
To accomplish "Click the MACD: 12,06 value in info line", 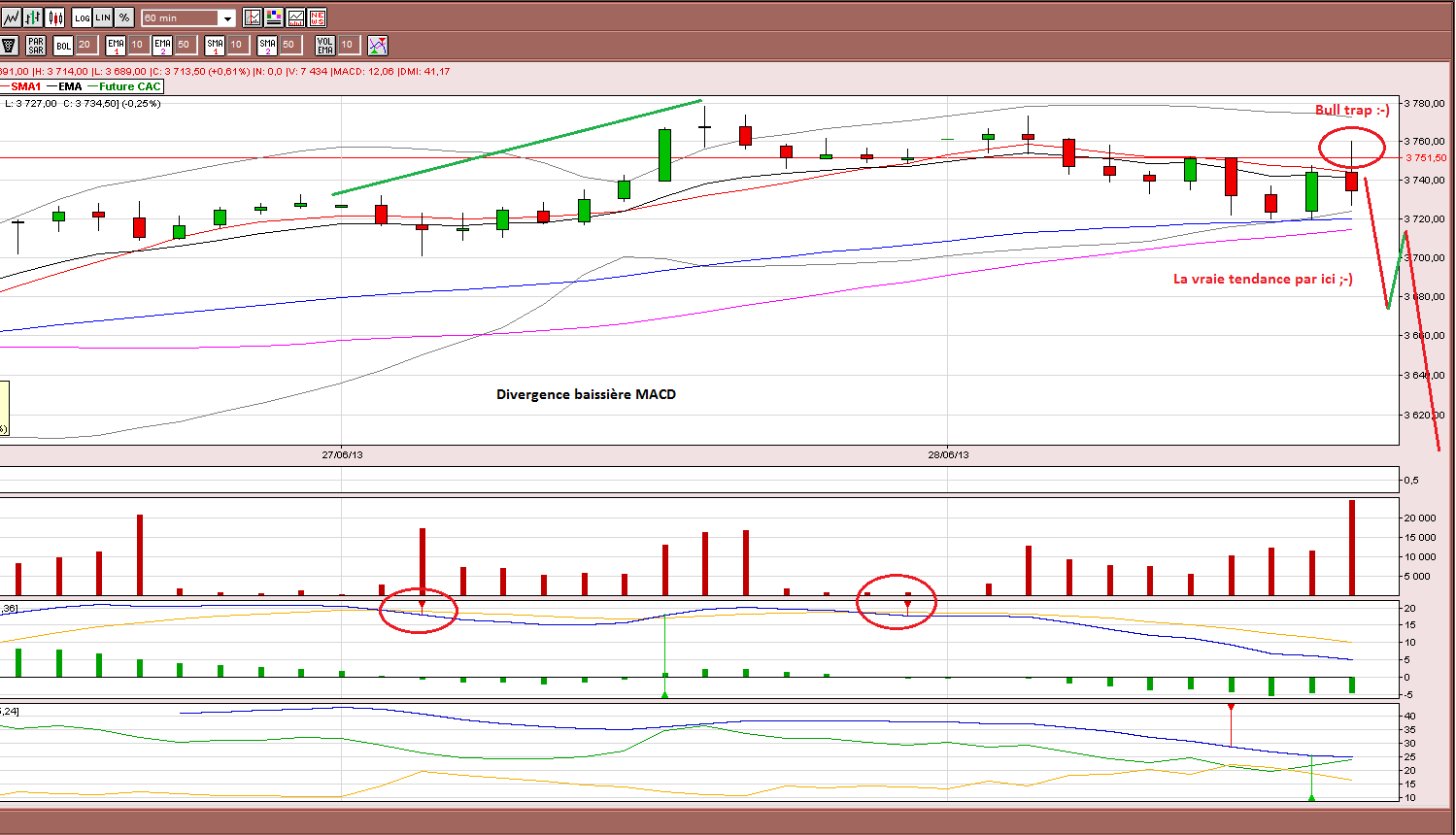I will 363,71.
